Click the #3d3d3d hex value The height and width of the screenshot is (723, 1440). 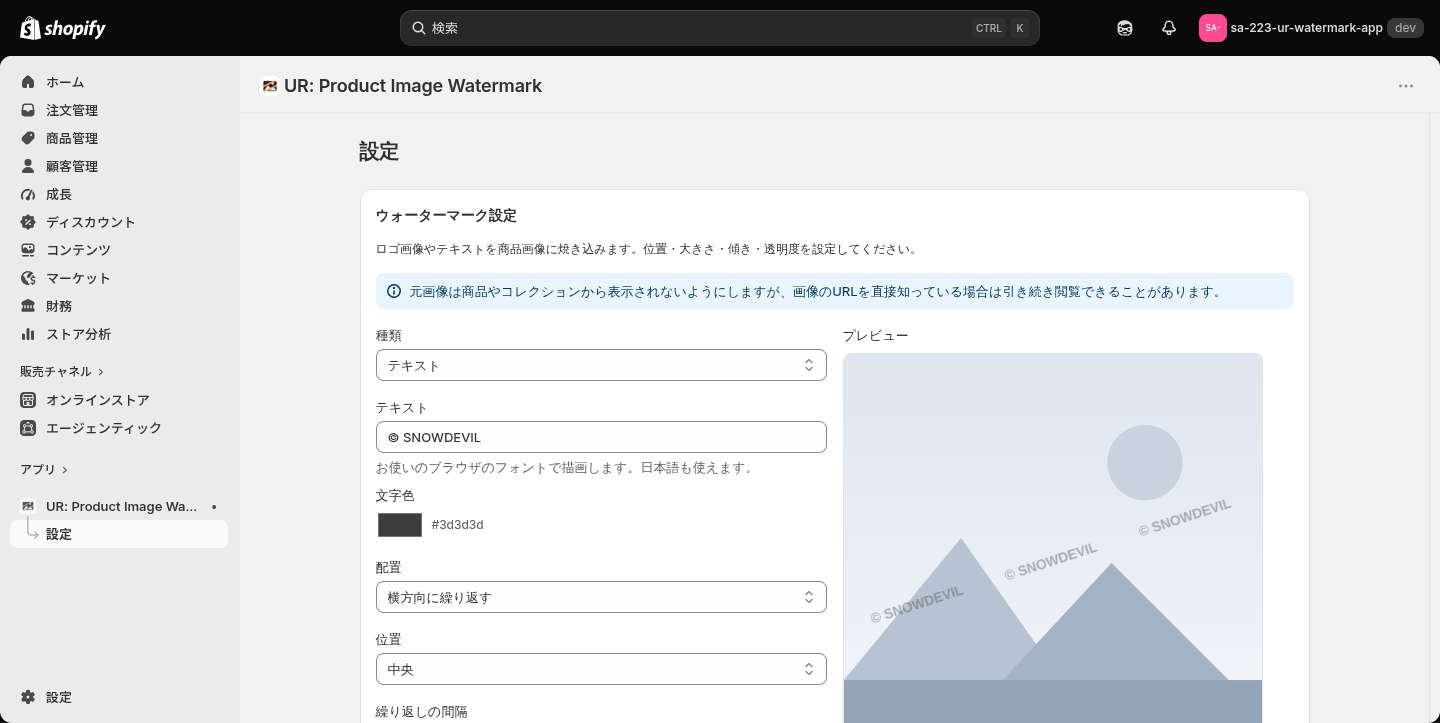coord(457,525)
